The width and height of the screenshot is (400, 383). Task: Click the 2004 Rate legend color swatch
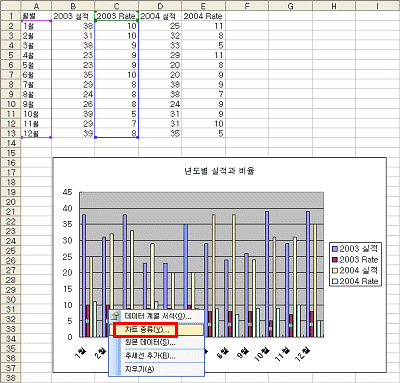[335, 281]
